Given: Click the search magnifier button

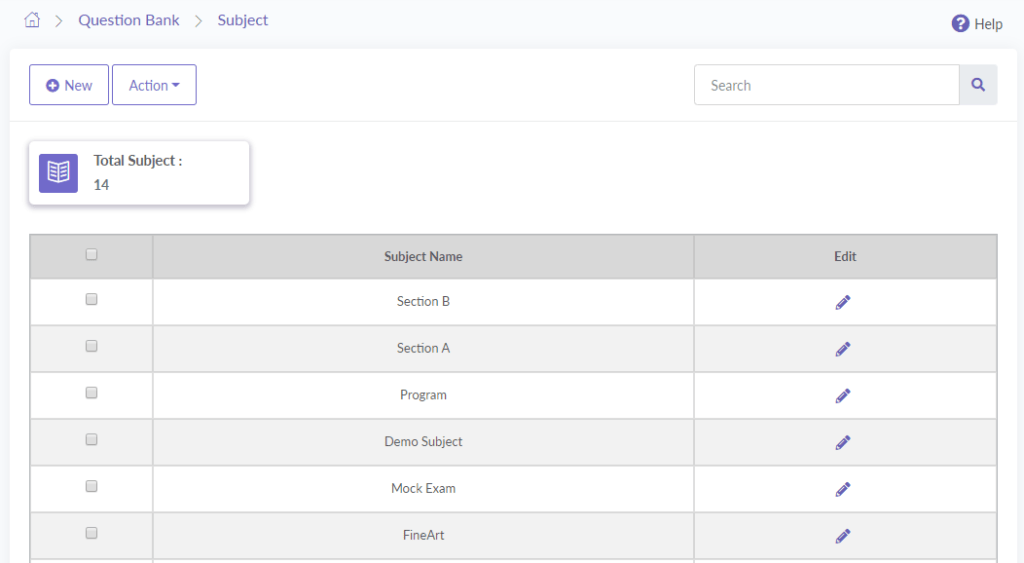Looking at the screenshot, I should point(978,85).
